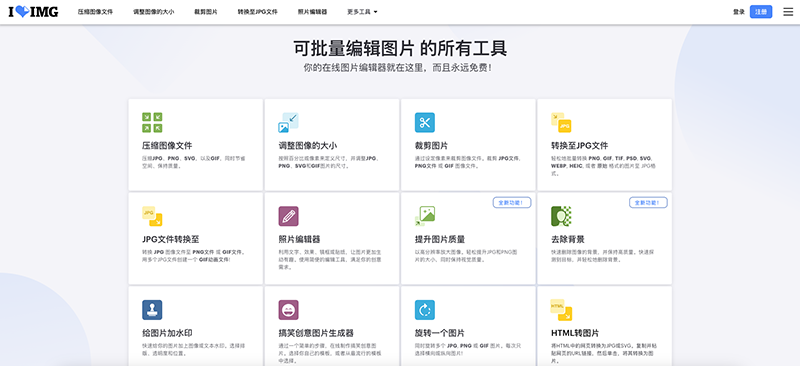Open 照片编辑器 in the top navigation
Image resolution: width=800 pixels, height=366 pixels.
click(312, 12)
